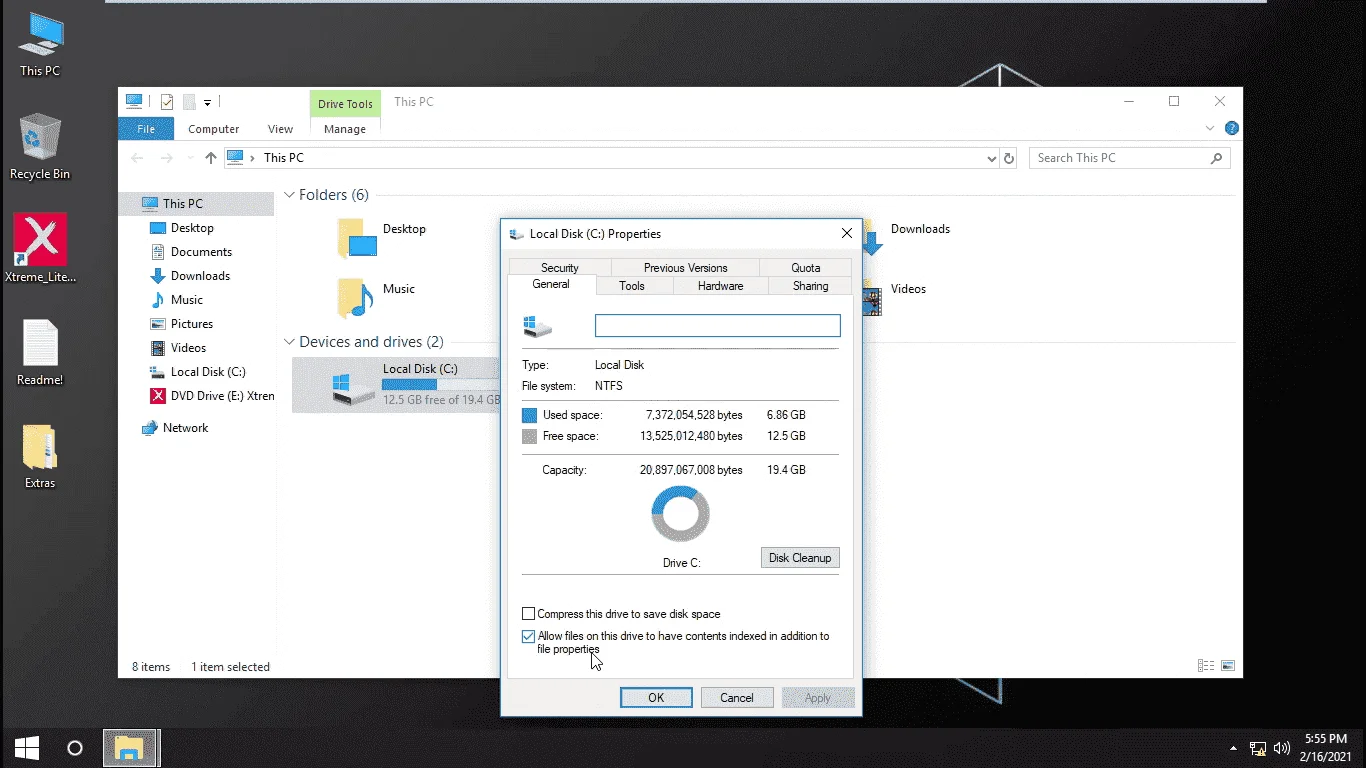Collapse Devices and drives (2) group
This screenshot has width=1366, height=768.
[289, 342]
